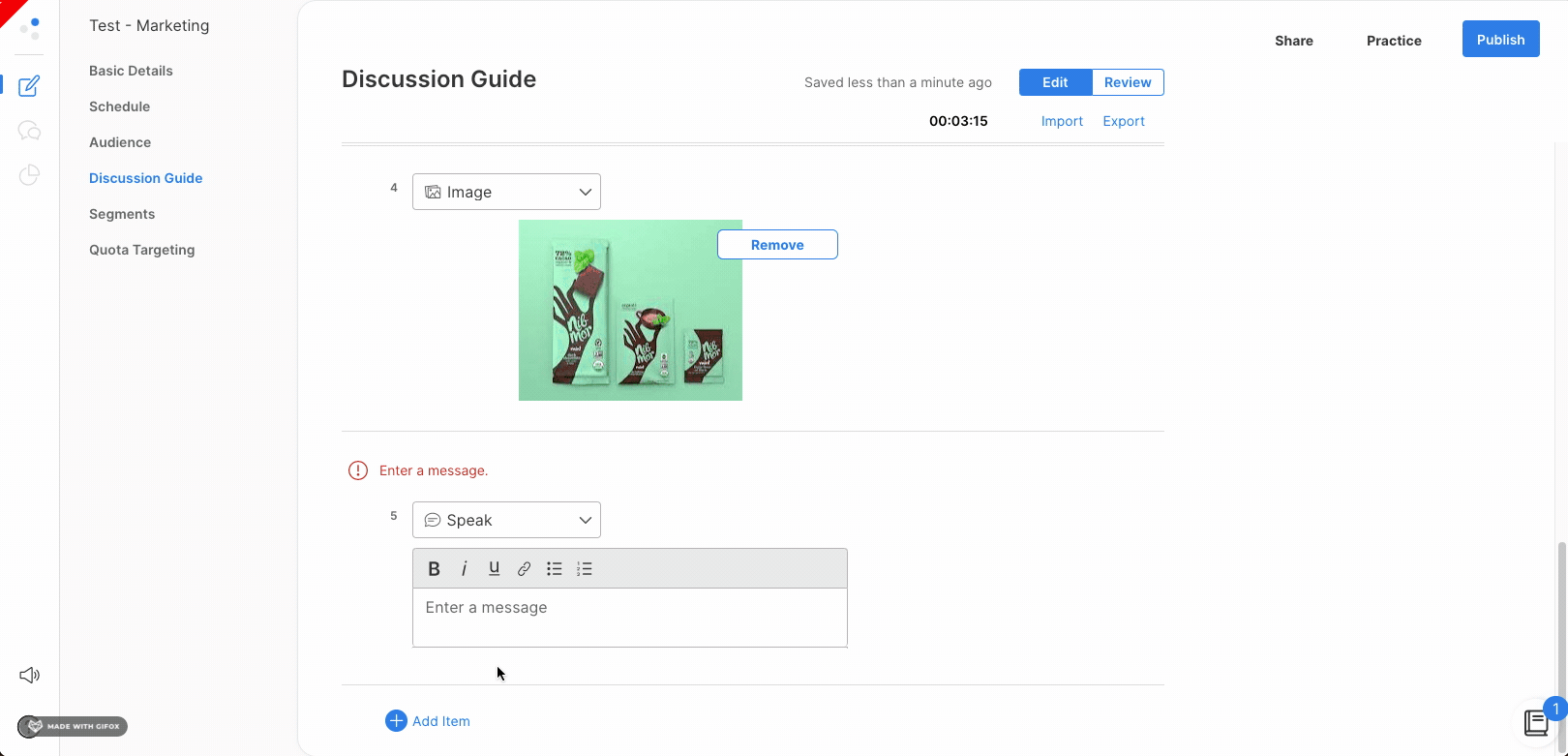Open the help documents icon with badge
This screenshot has width=1568, height=756.
click(1536, 722)
